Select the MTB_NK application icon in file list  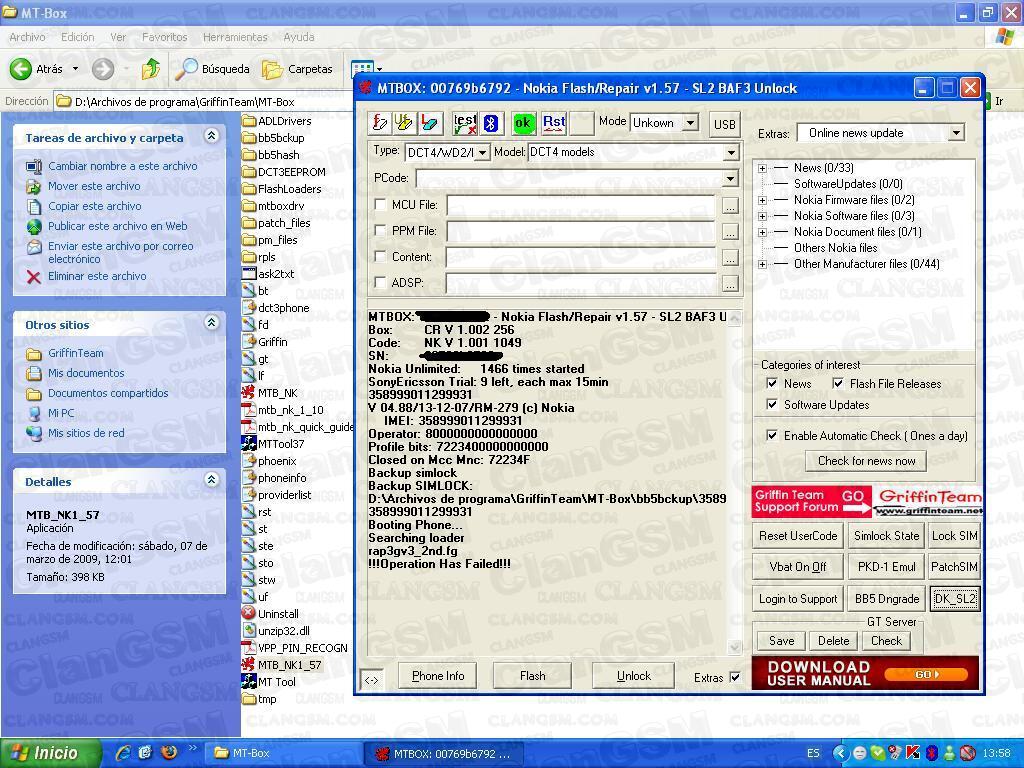click(x=248, y=392)
